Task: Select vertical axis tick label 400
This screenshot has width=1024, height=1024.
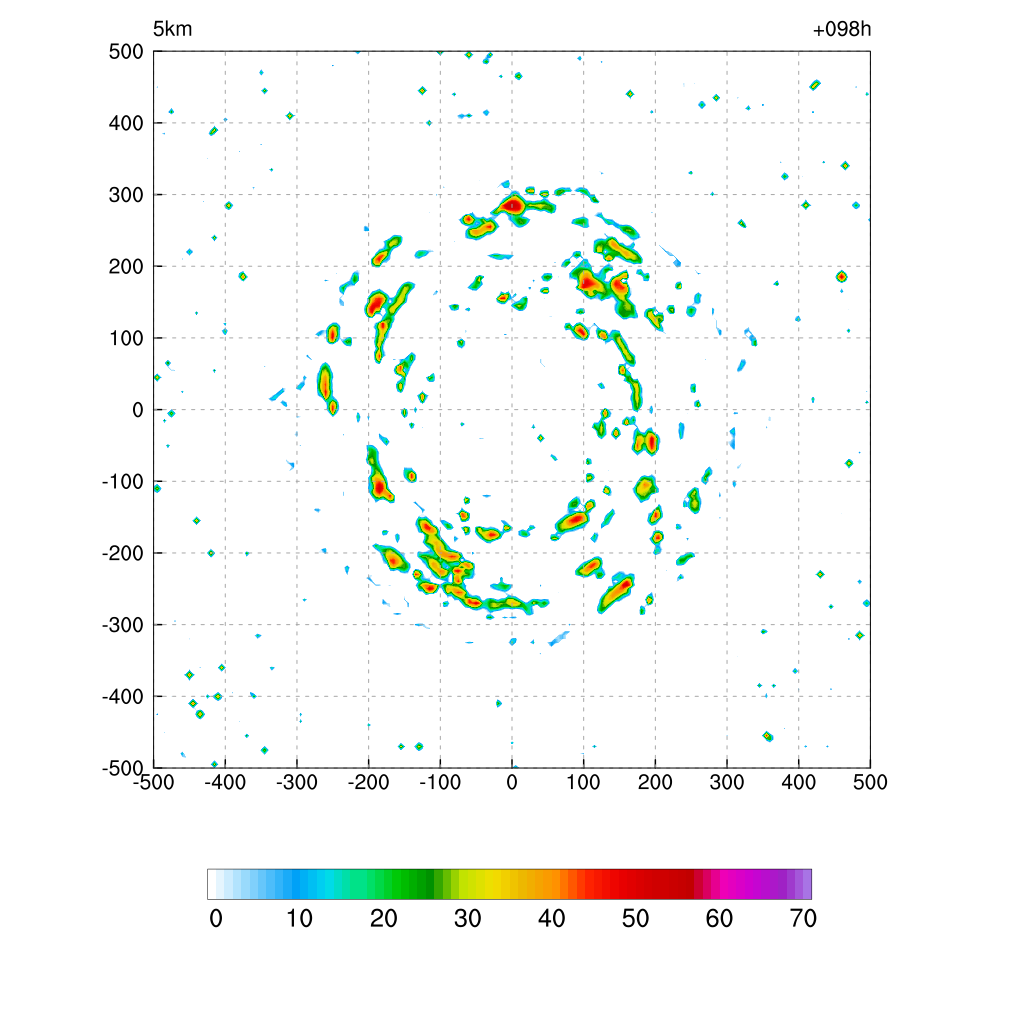Action: pyautogui.click(x=126, y=123)
